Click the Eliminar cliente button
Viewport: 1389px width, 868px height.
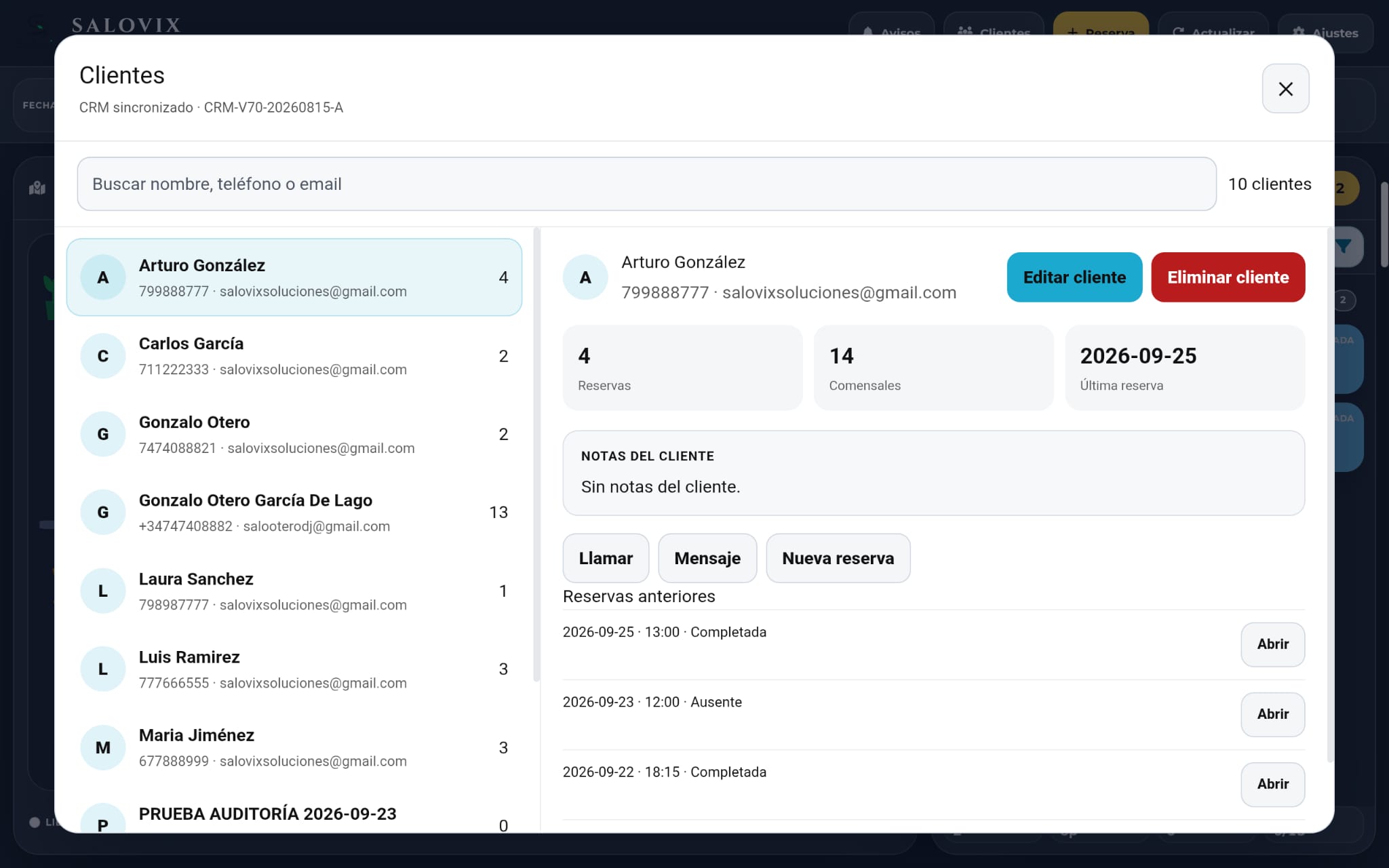click(x=1228, y=277)
